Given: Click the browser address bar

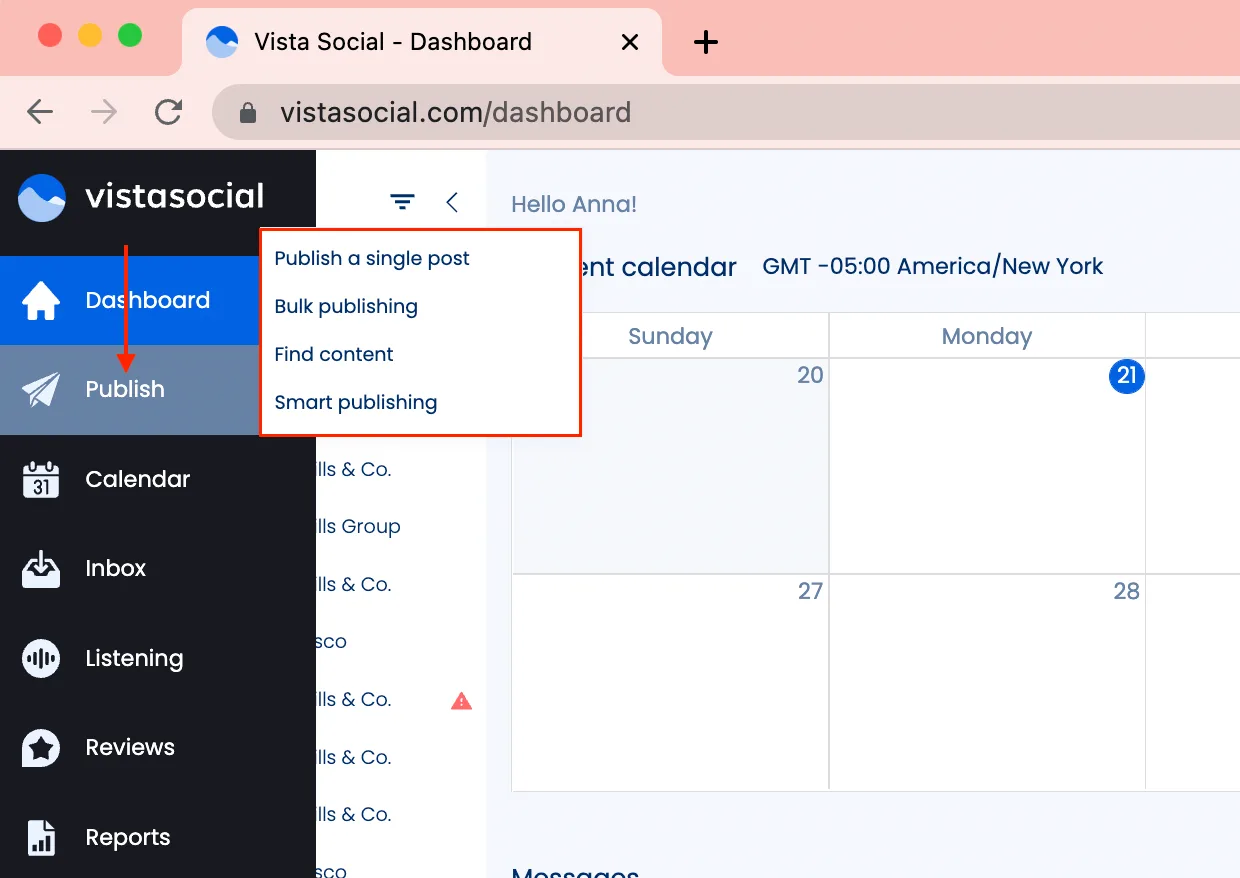Looking at the screenshot, I should (x=456, y=112).
